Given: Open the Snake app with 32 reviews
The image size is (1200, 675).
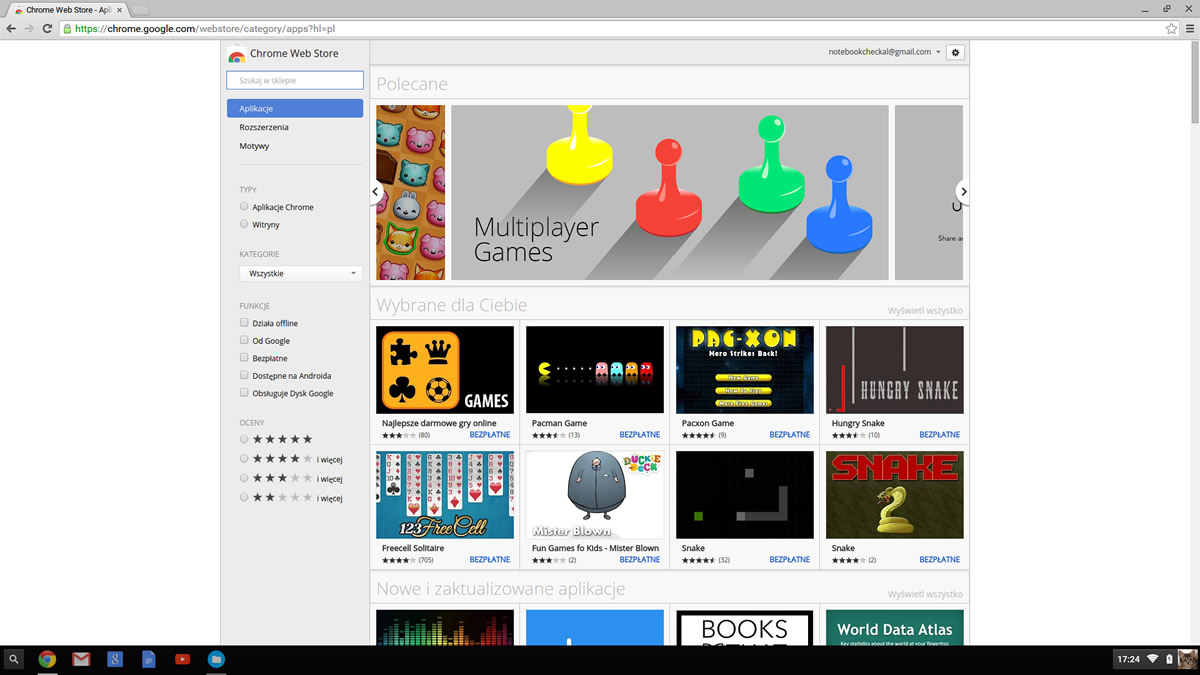Looking at the screenshot, I should coord(745,495).
